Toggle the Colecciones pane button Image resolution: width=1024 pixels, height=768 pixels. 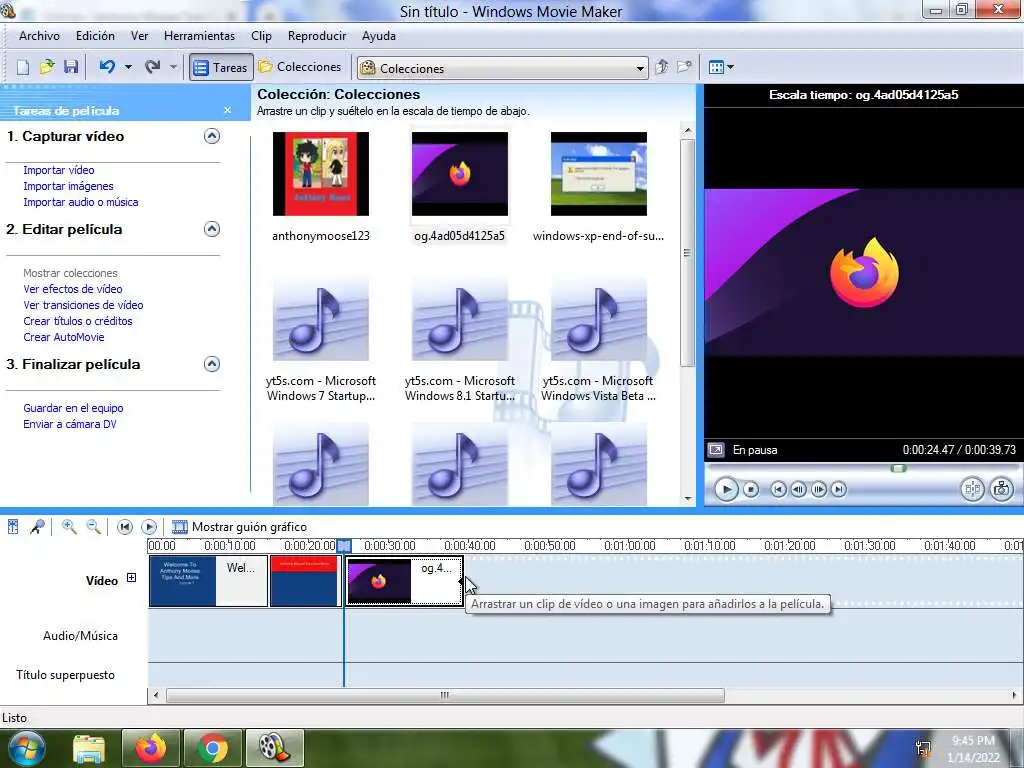[x=300, y=67]
